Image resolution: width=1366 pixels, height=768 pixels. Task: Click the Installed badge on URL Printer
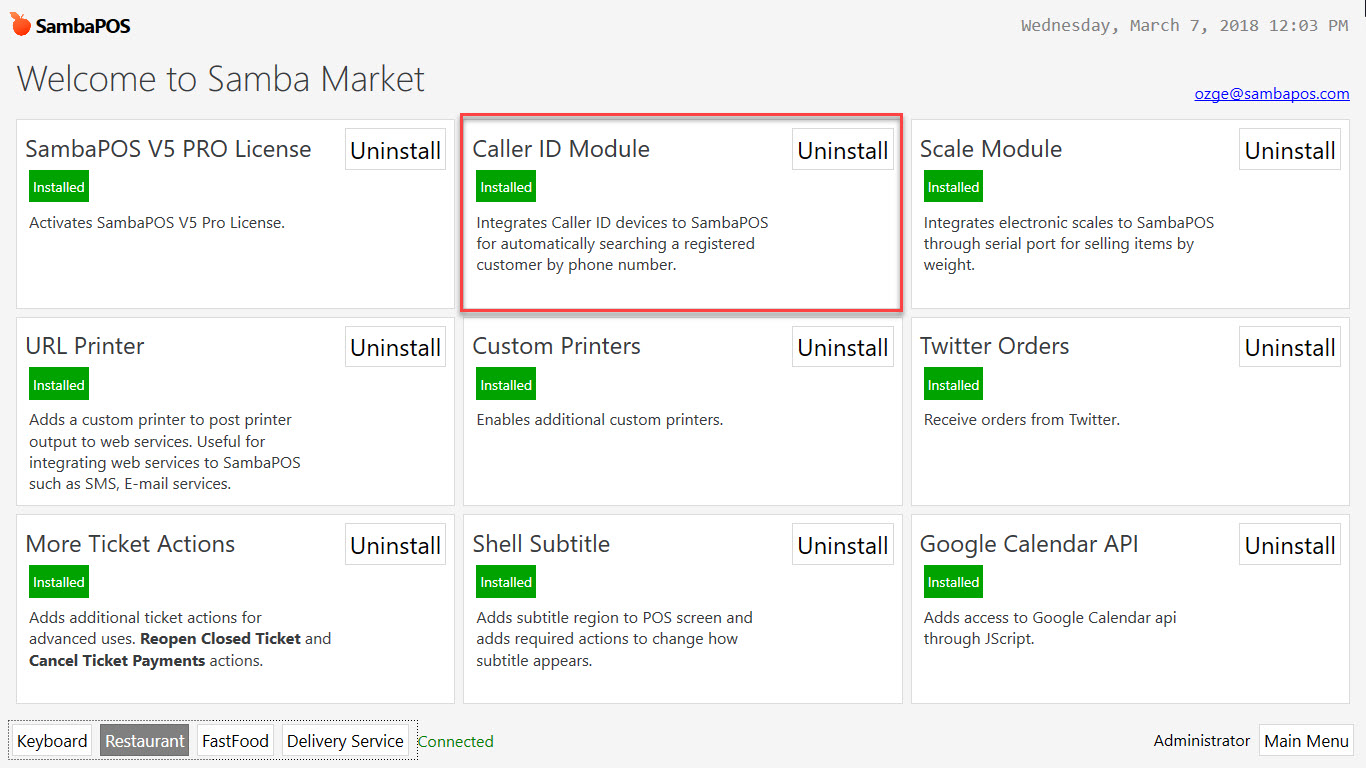pos(58,384)
